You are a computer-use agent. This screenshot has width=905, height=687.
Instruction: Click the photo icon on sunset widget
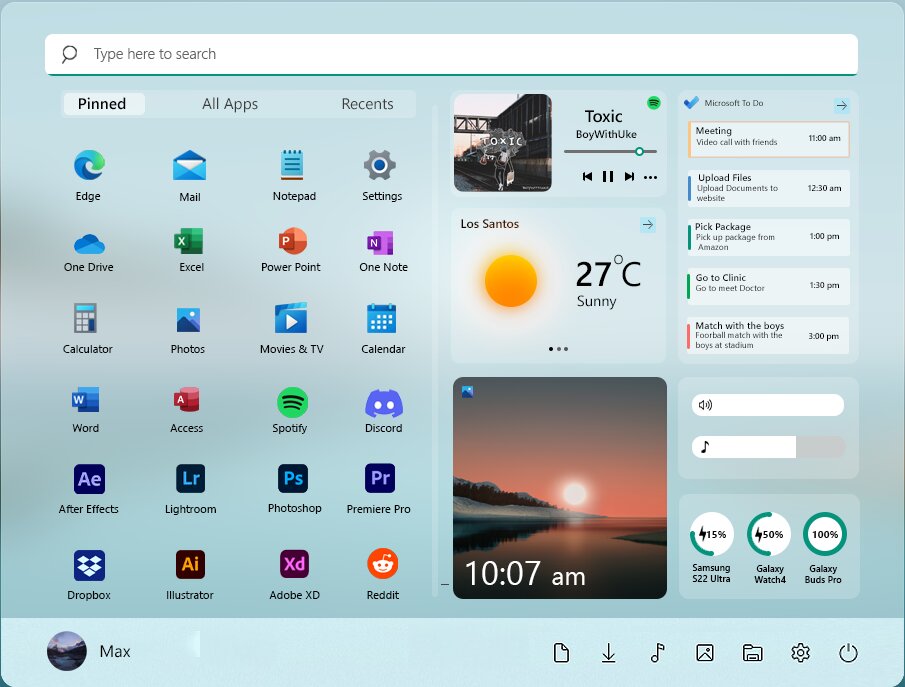(x=468, y=392)
